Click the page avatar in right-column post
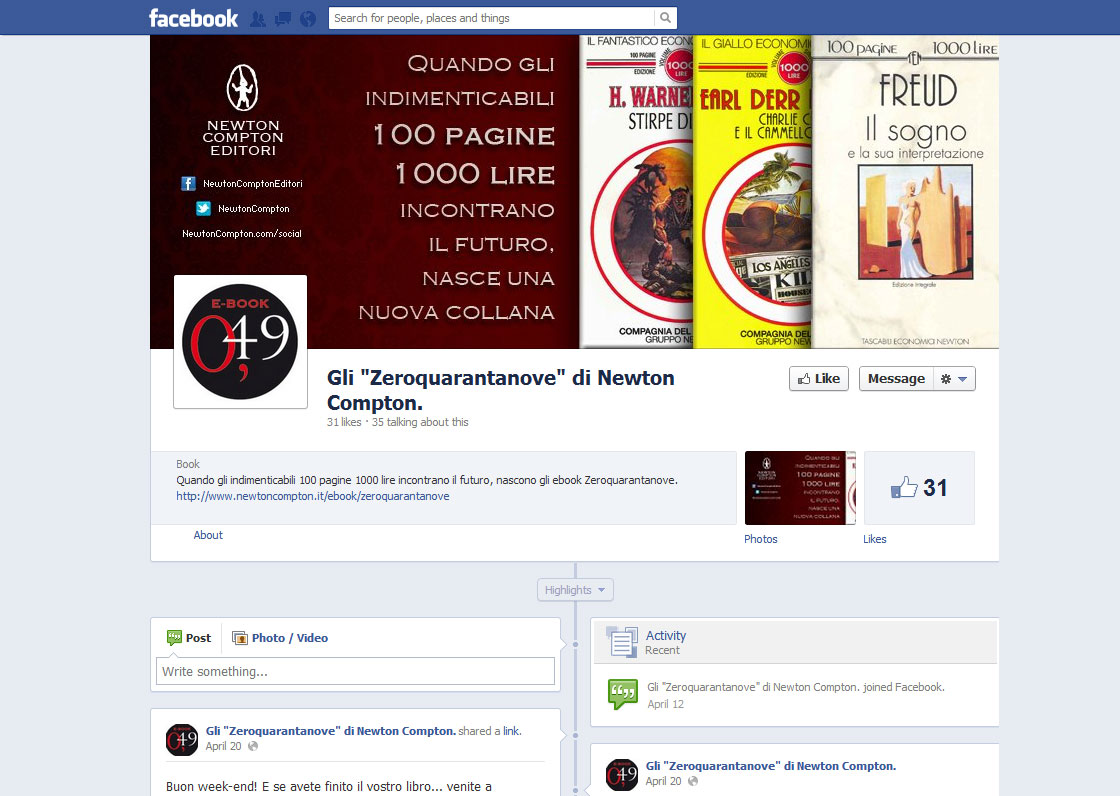Viewport: 1120px width, 796px height. point(622,775)
